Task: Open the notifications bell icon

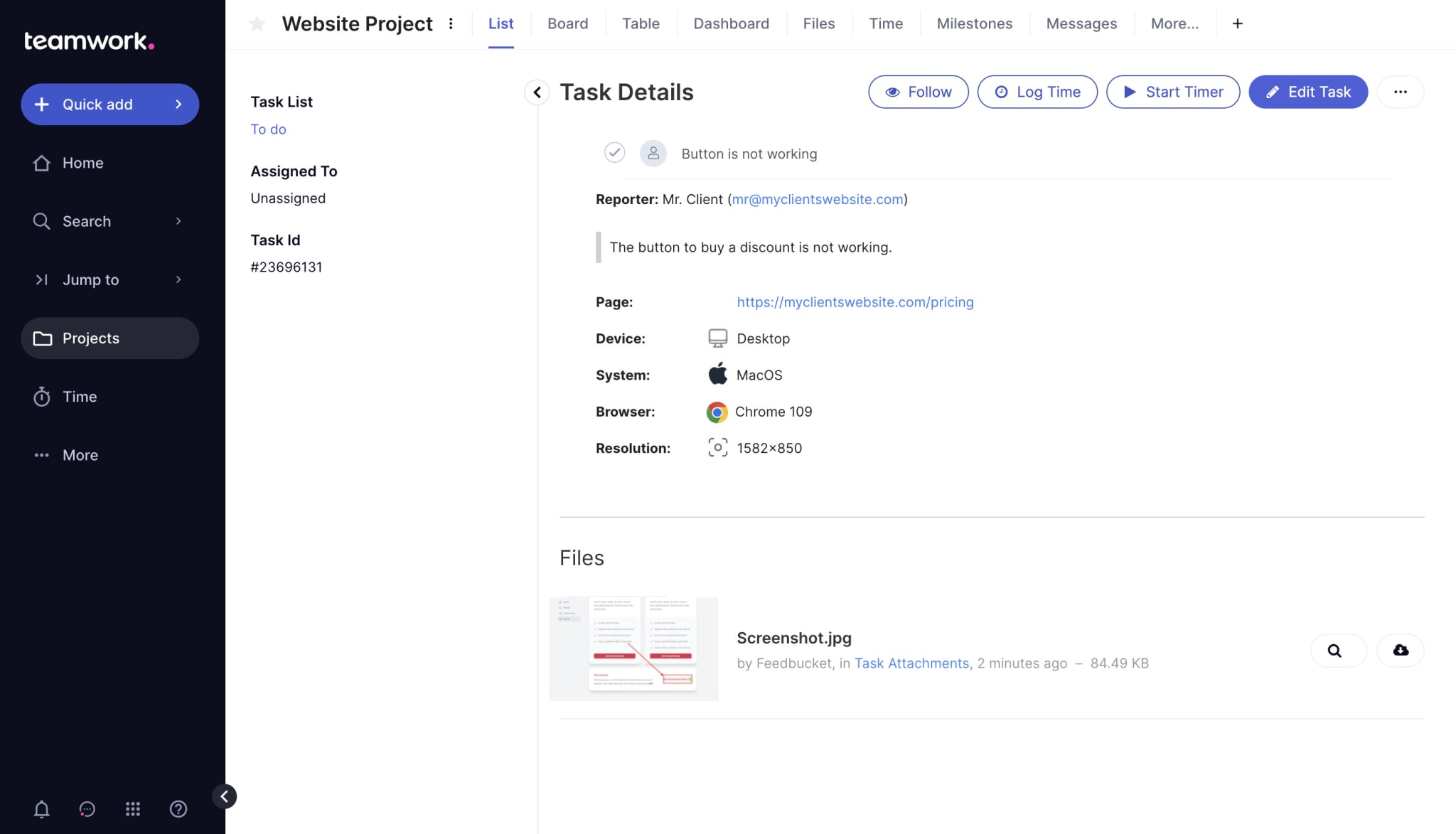Action: coord(41,808)
